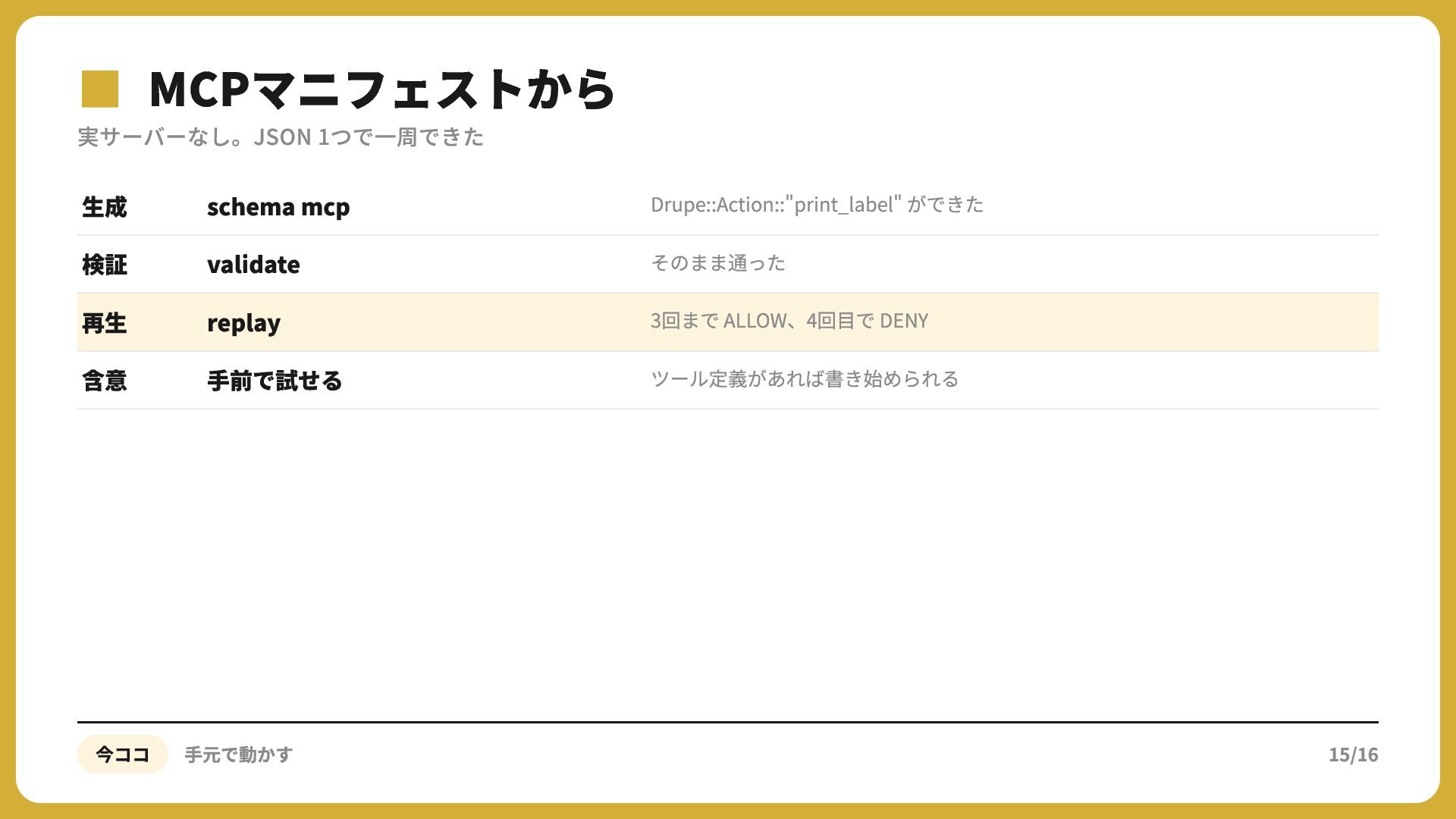The image size is (1456, 819).
Task: Select the slide title MCPマニフェストから
Action: pyautogui.click(x=381, y=89)
